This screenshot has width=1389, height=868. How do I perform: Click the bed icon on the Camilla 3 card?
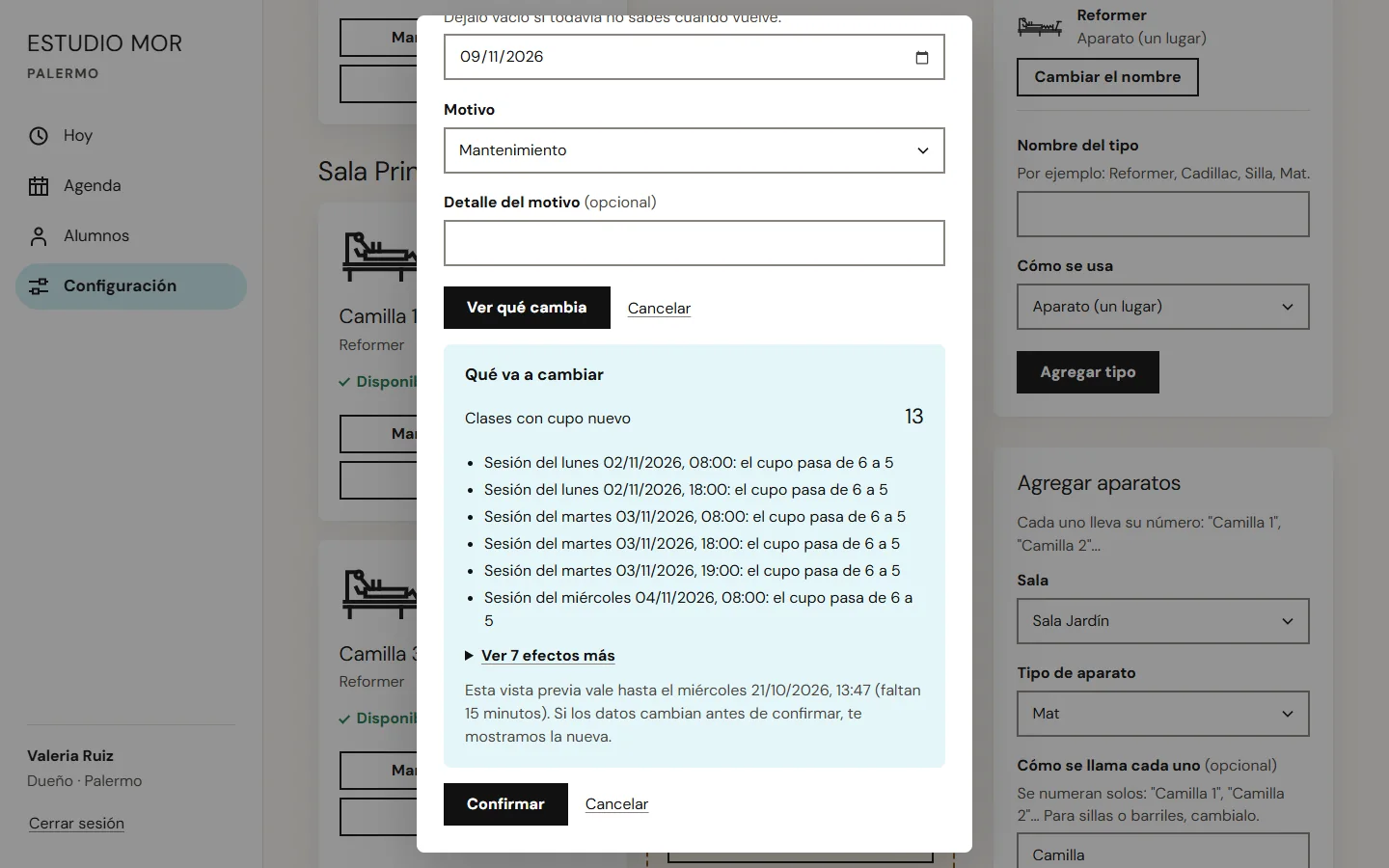(x=379, y=594)
